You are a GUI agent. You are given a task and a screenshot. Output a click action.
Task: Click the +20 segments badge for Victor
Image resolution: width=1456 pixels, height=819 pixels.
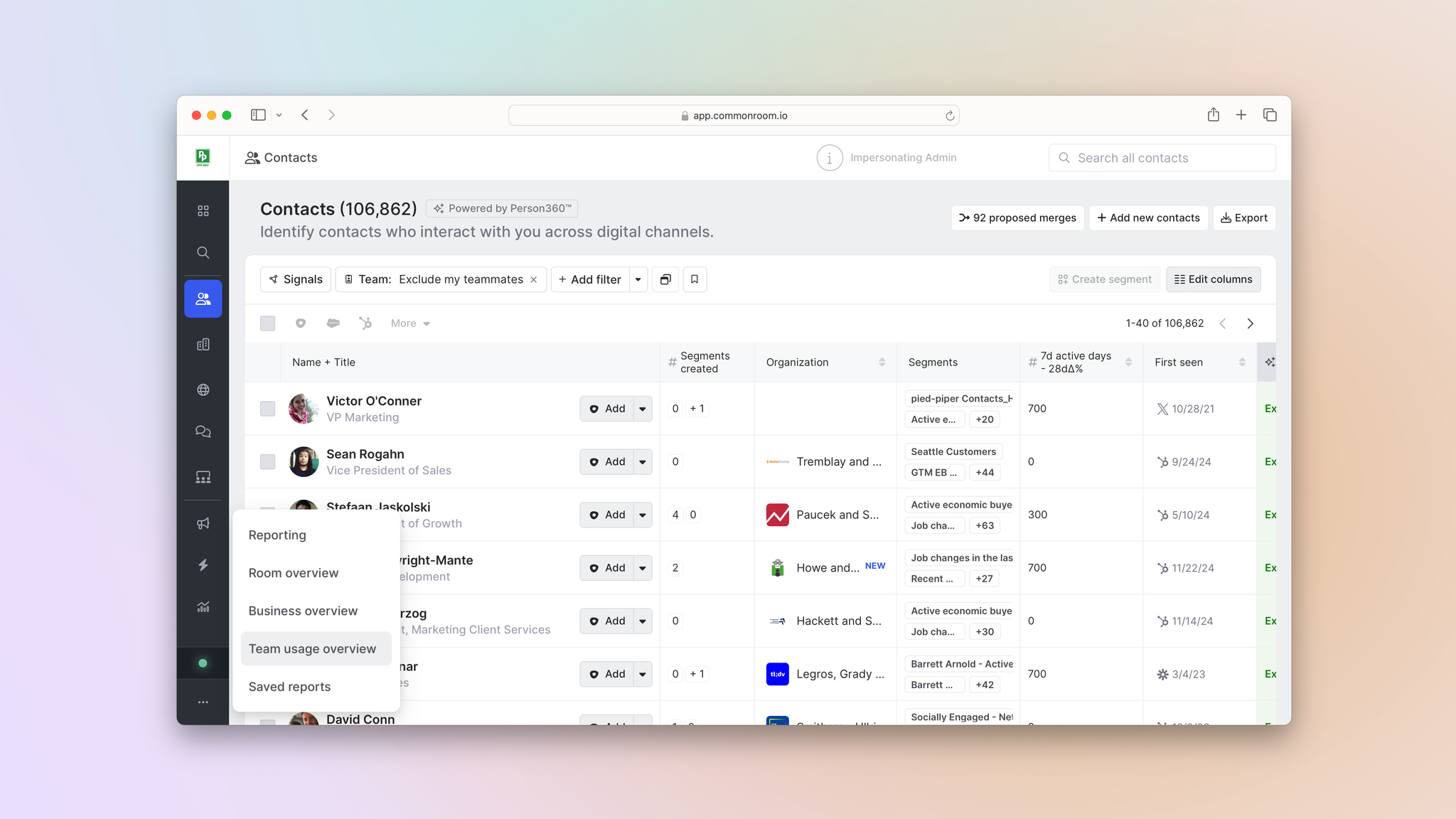pyautogui.click(x=985, y=419)
